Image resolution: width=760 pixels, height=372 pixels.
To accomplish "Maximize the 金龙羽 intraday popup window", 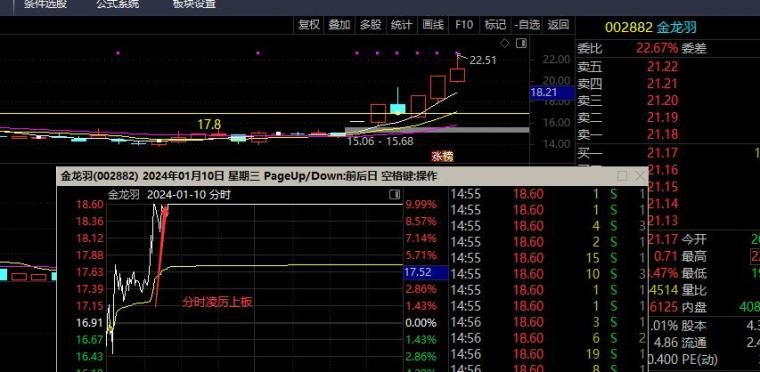I will point(622,176).
